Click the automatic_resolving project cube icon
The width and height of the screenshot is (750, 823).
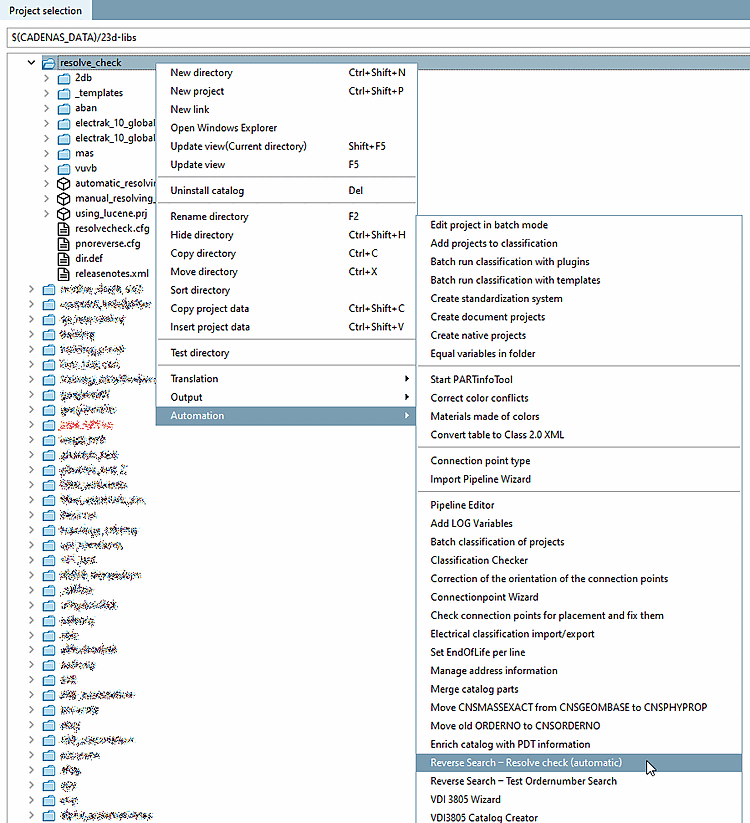pyautogui.click(x=64, y=184)
